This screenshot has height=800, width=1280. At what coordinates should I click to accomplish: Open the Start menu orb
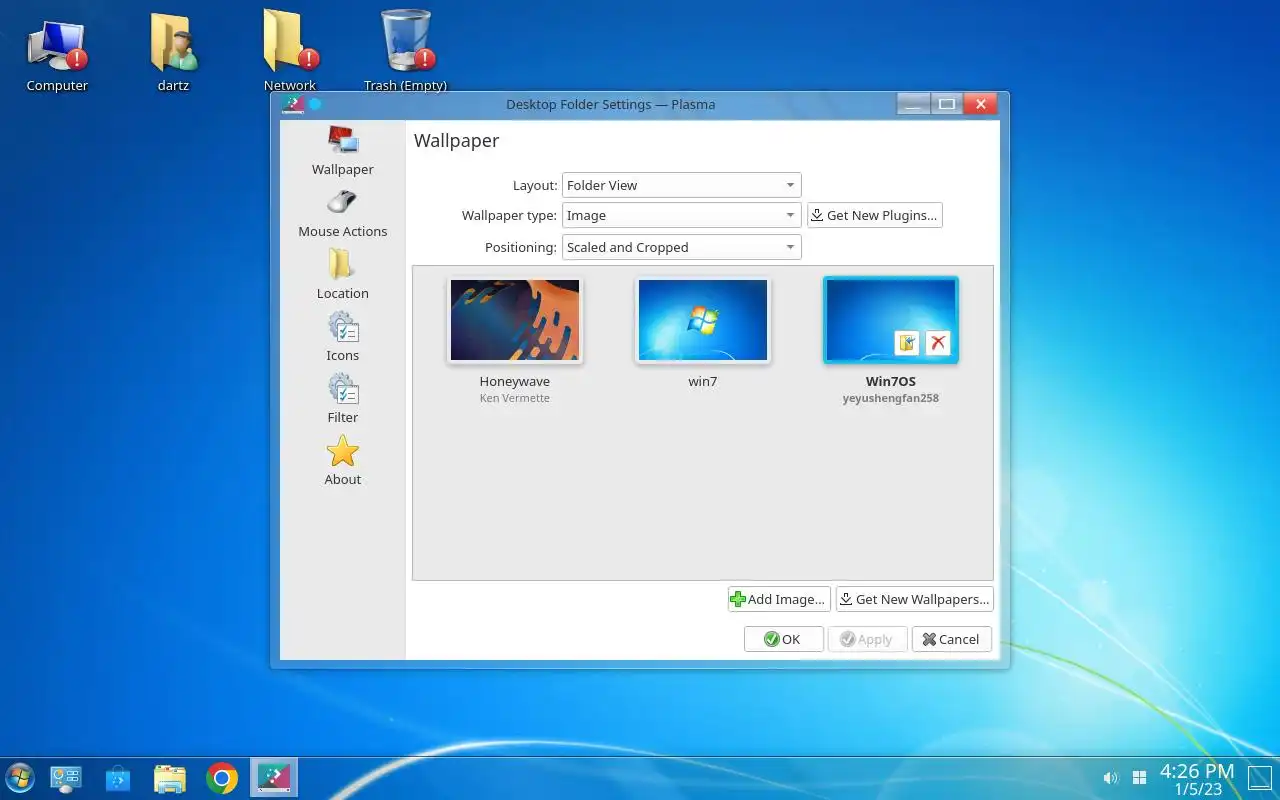[19, 778]
